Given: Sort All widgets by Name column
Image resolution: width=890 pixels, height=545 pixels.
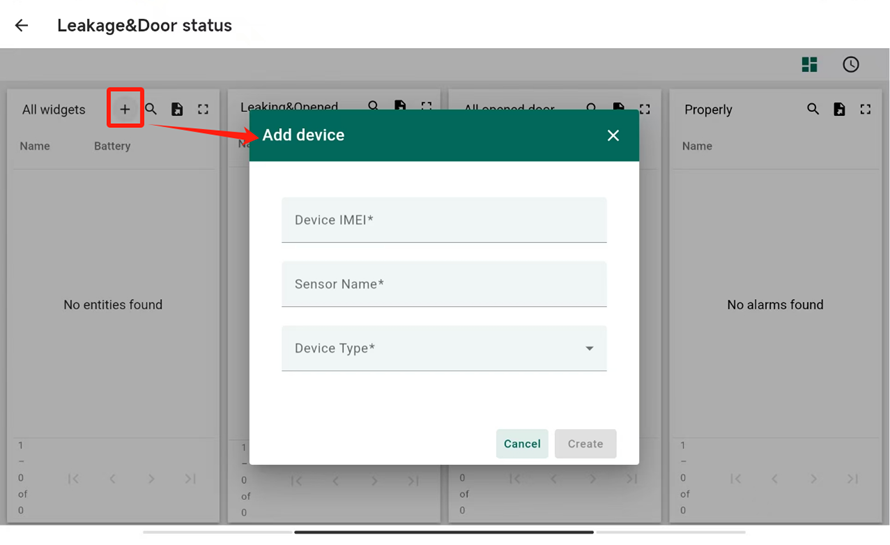Looking at the screenshot, I should [x=35, y=146].
